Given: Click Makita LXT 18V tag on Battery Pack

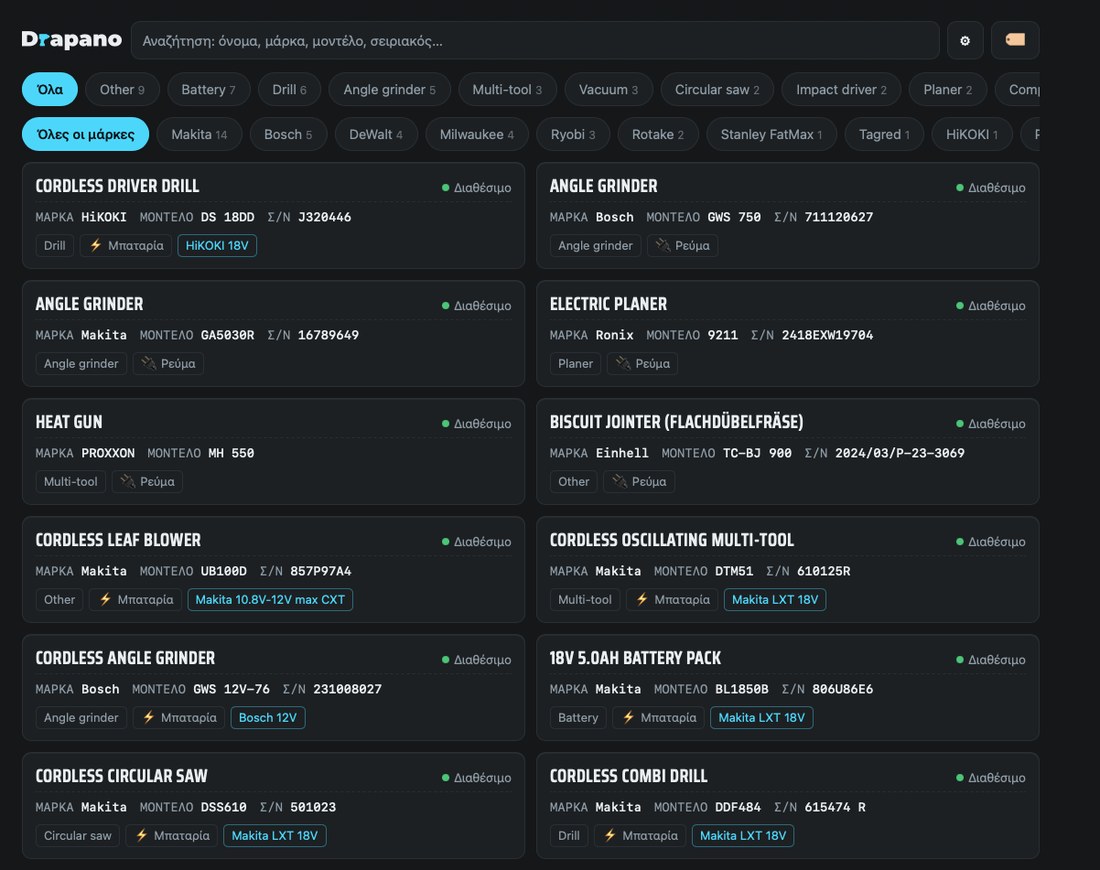Looking at the screenshot, I should (761, 717).
